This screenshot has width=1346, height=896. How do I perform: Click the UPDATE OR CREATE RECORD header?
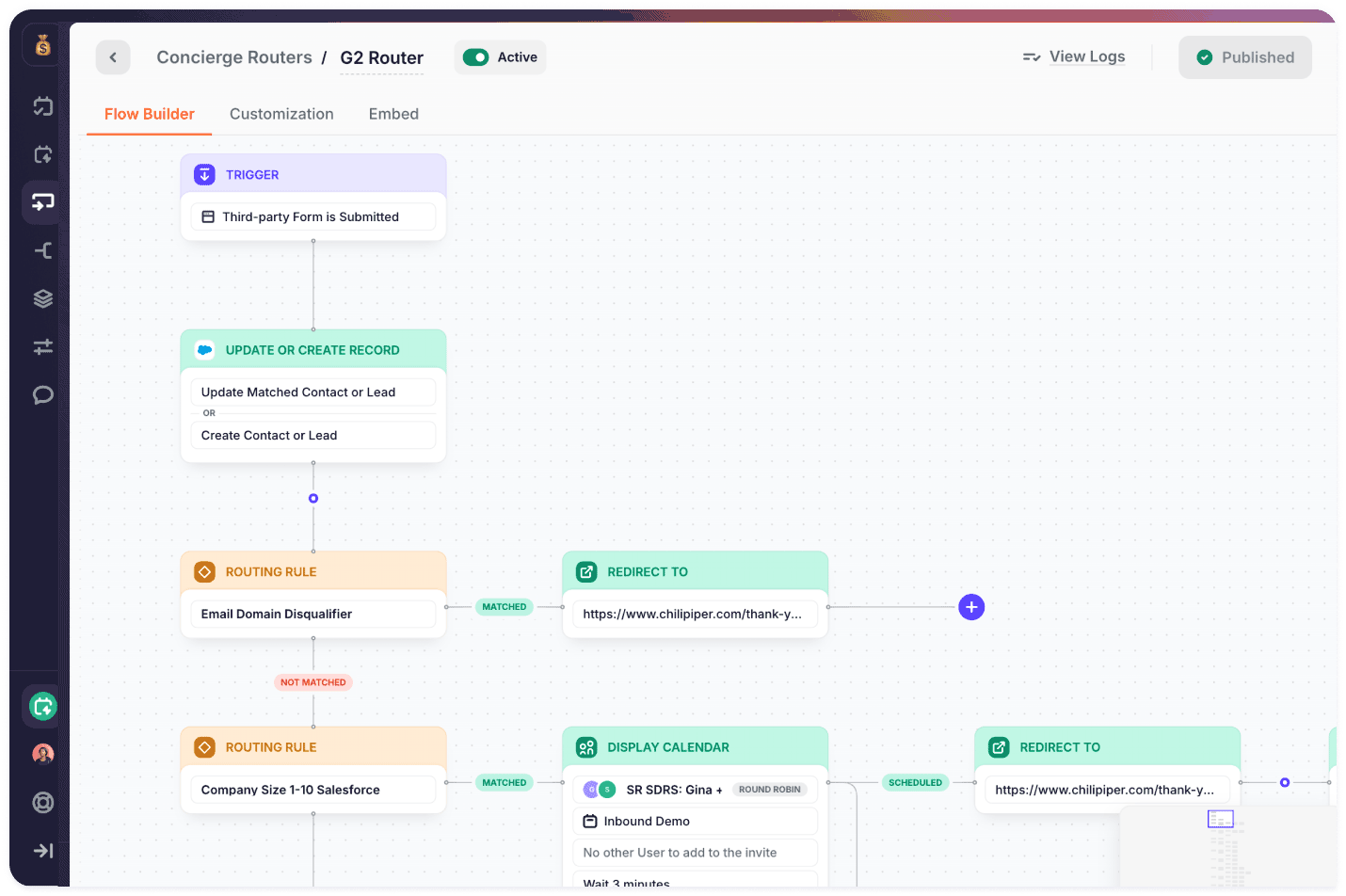click(x=312, y=350)
